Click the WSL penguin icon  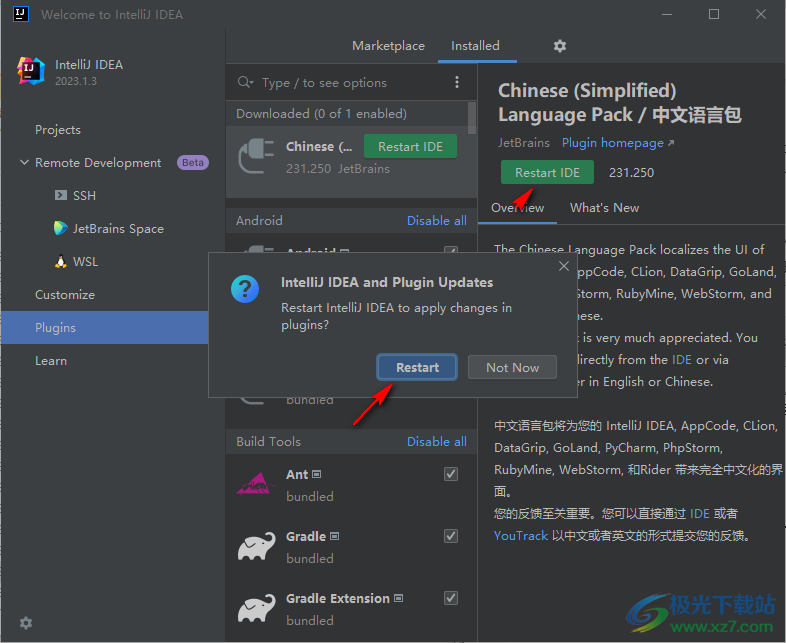tap(61, 261)
